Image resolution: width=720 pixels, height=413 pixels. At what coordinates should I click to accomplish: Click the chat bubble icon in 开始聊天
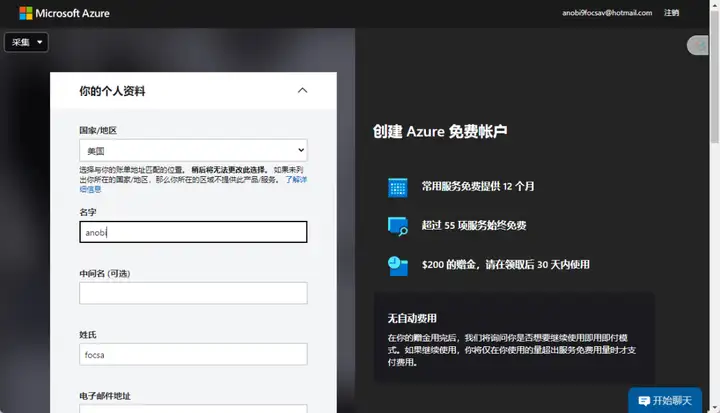644,401
